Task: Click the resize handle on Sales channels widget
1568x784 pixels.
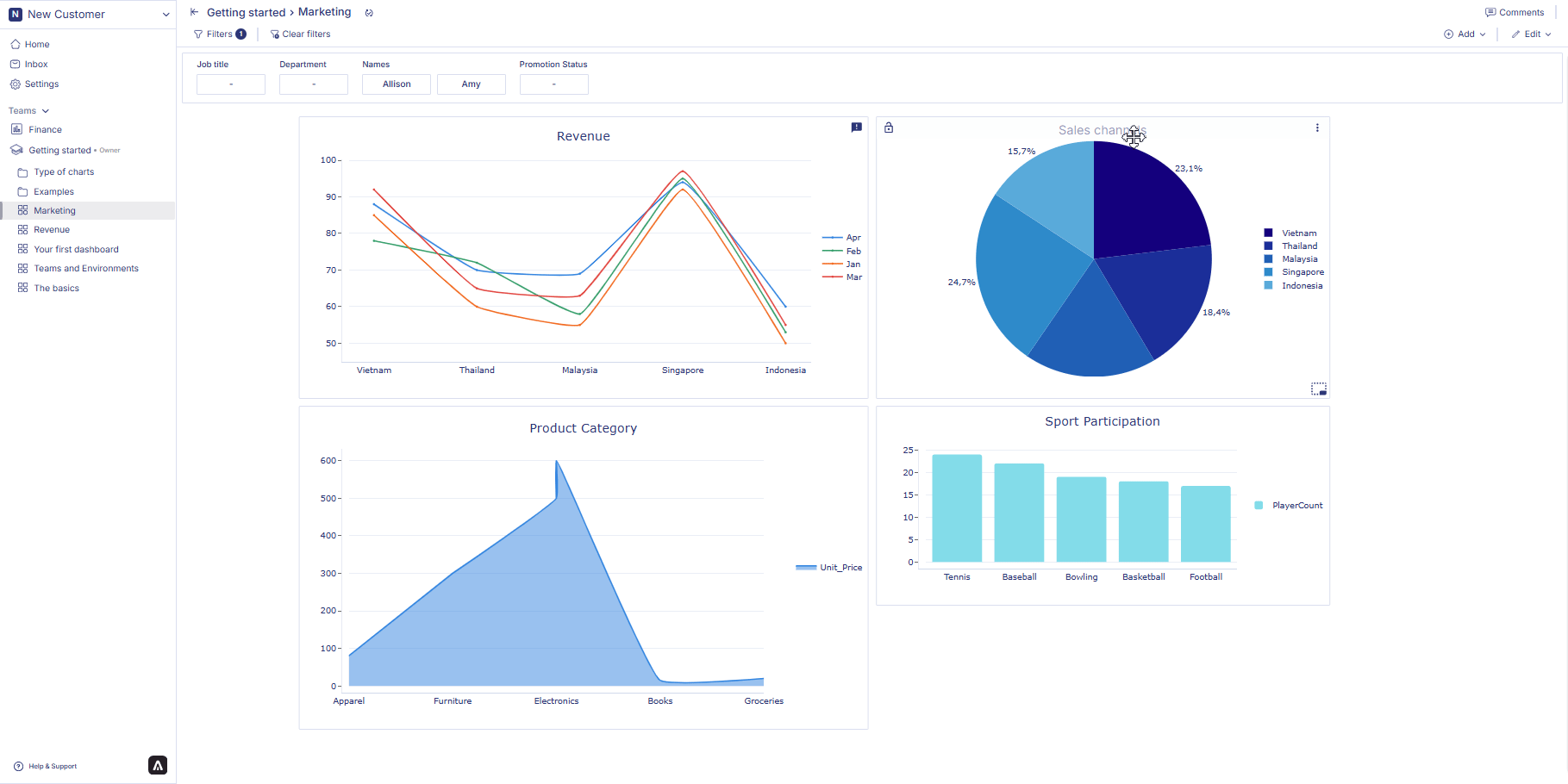Action: [x=1319, y=389]
